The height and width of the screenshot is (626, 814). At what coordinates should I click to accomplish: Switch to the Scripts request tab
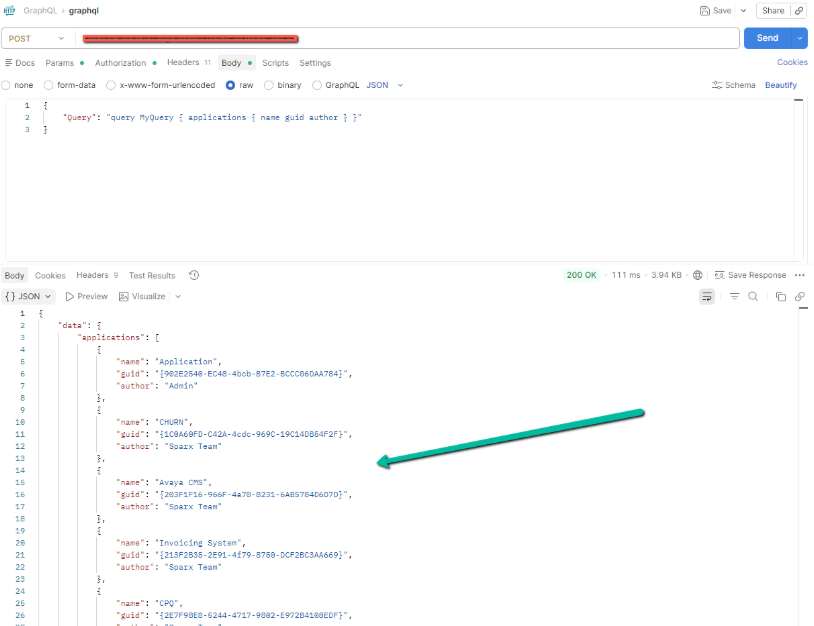(275, 63)
